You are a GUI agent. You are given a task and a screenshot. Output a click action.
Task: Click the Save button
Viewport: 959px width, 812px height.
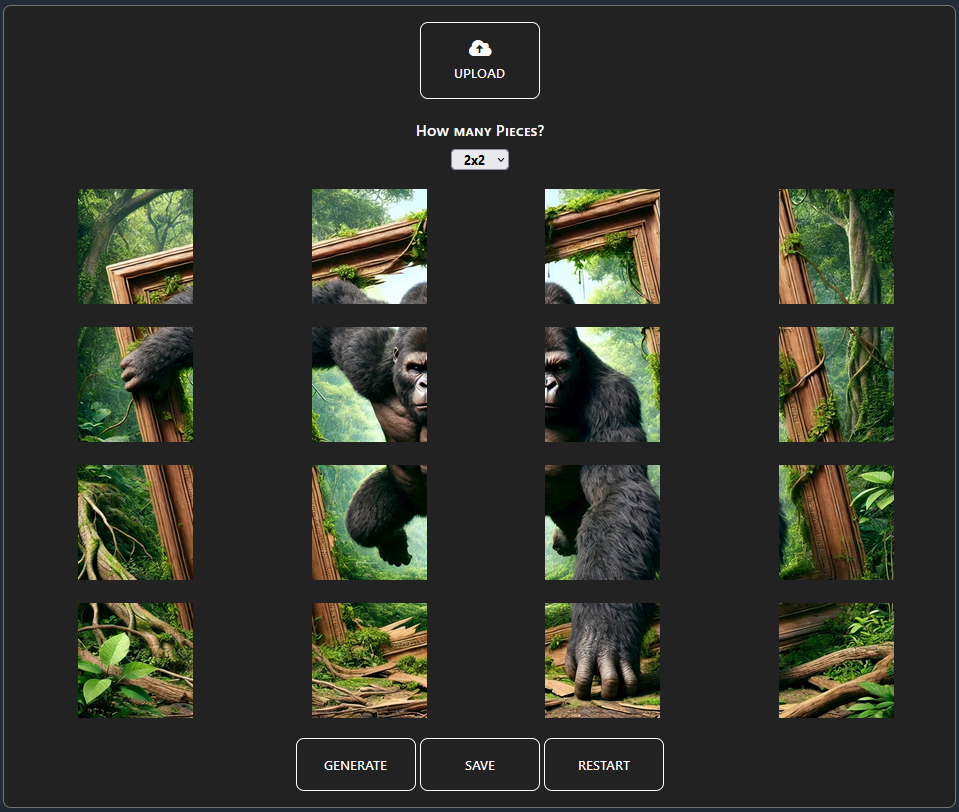coord(479,764)
